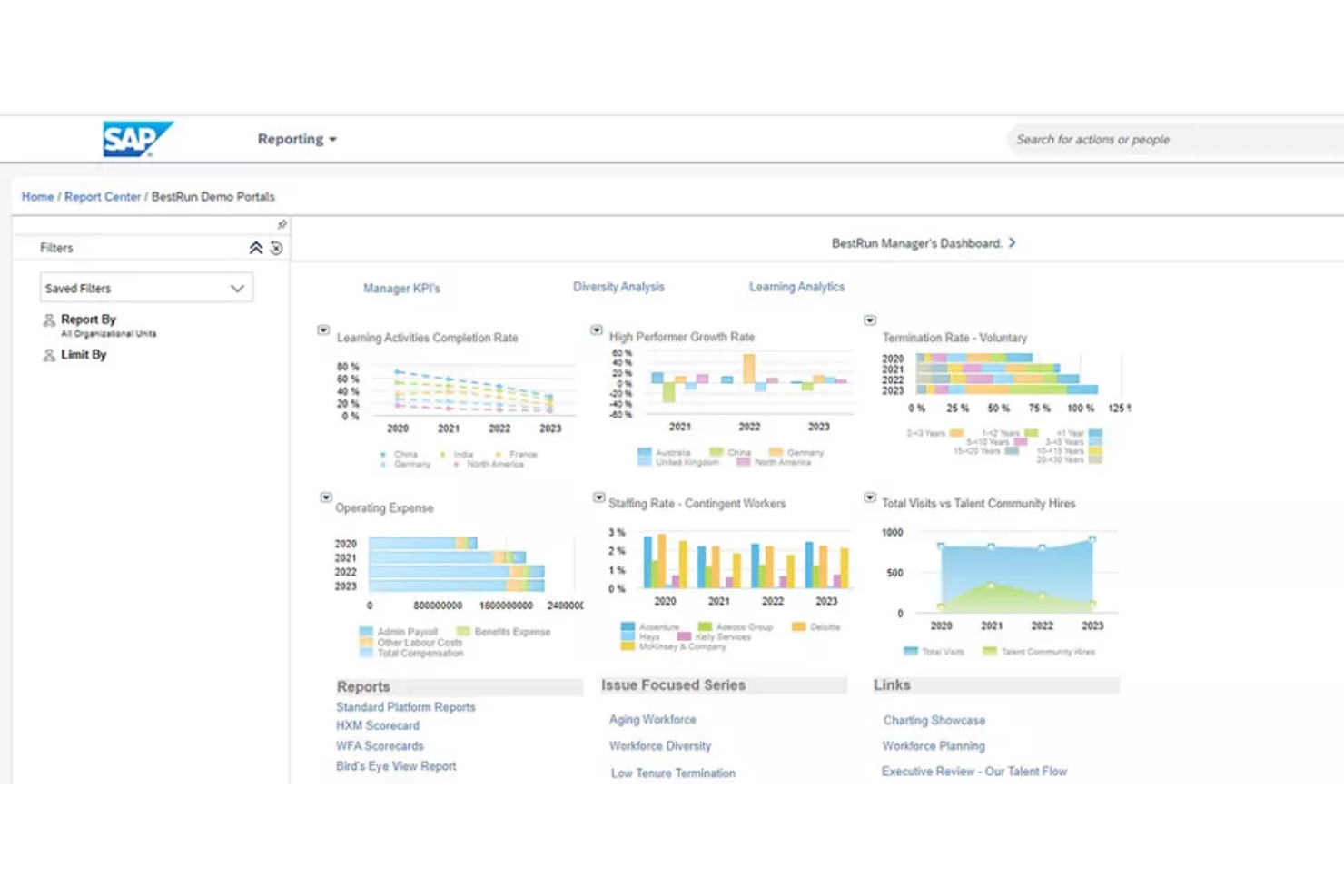The width and height of the screenshot is (1344, 896).
Task: Collapse Filters with the double-chevron icon
Action: 256,248
